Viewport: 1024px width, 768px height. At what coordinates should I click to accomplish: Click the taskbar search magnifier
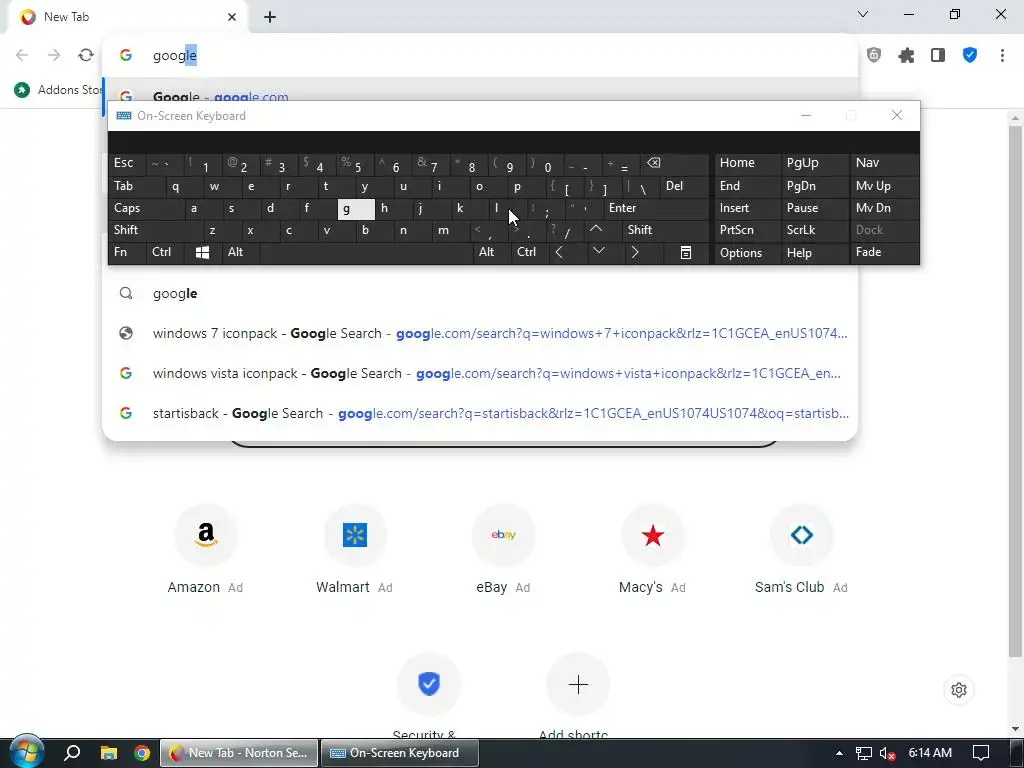point(72,753)
